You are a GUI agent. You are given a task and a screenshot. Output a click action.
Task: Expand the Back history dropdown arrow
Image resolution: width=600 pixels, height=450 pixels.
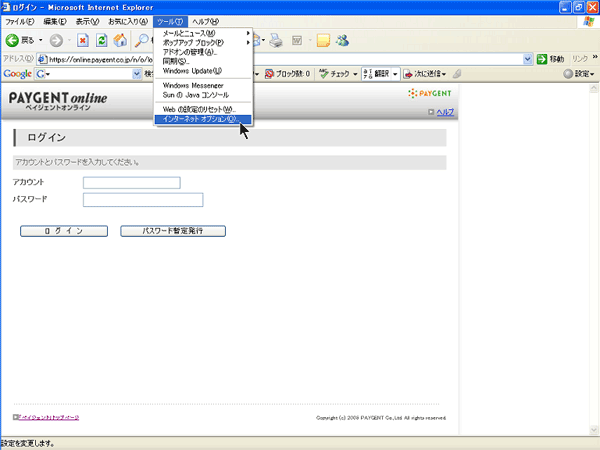(x=41, y=40)
